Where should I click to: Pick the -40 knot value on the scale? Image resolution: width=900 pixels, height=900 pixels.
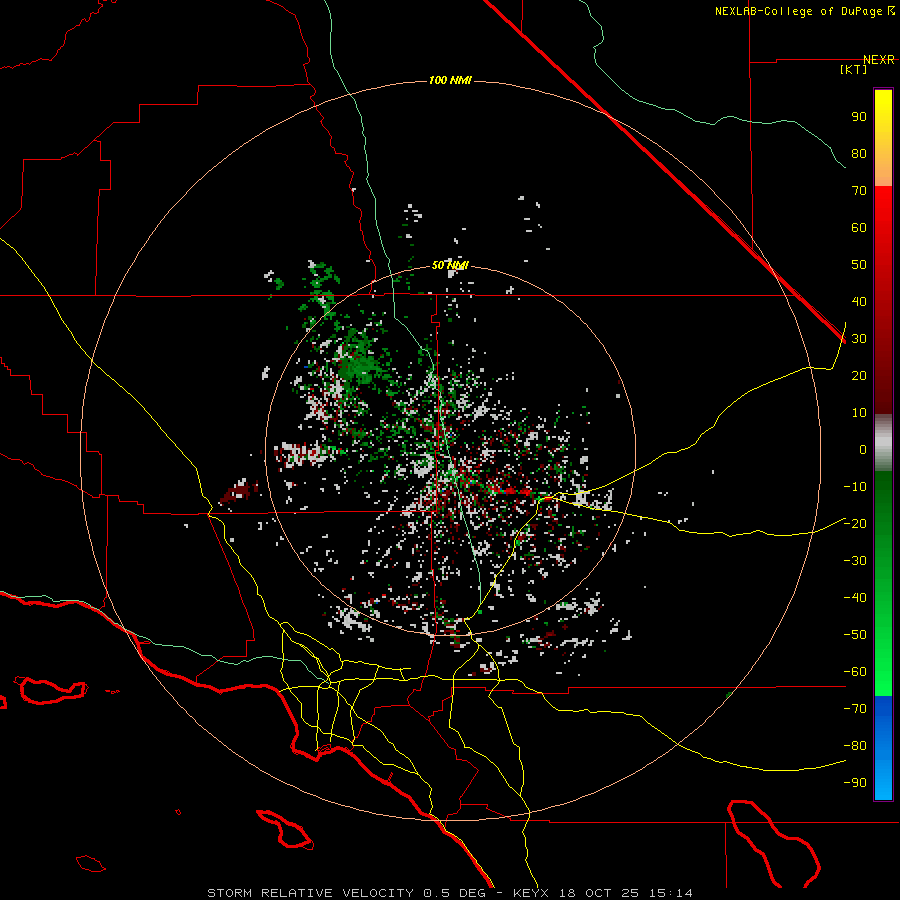coord(855,598)
